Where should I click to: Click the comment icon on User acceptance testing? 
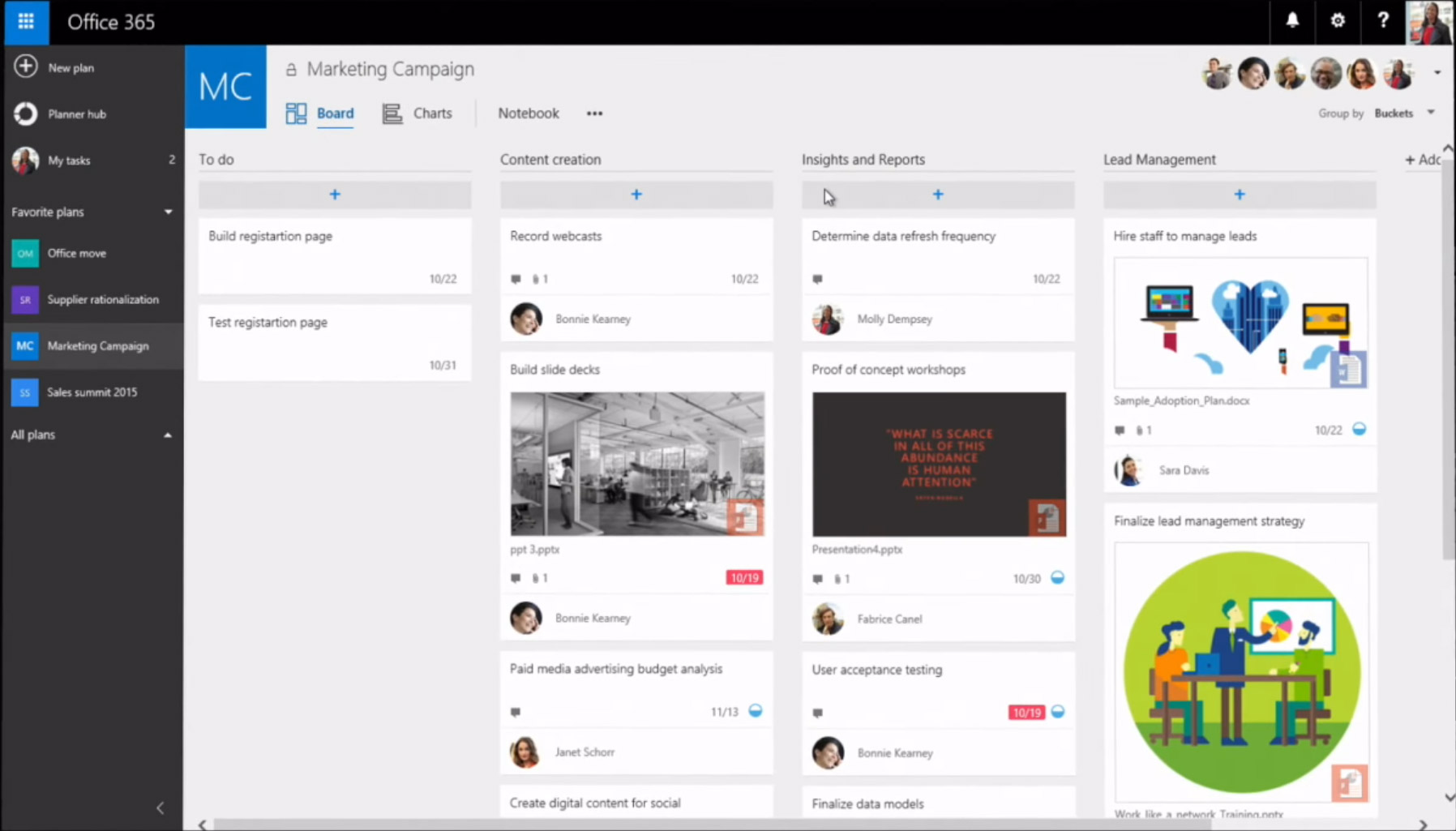click(x=817, y=713)
